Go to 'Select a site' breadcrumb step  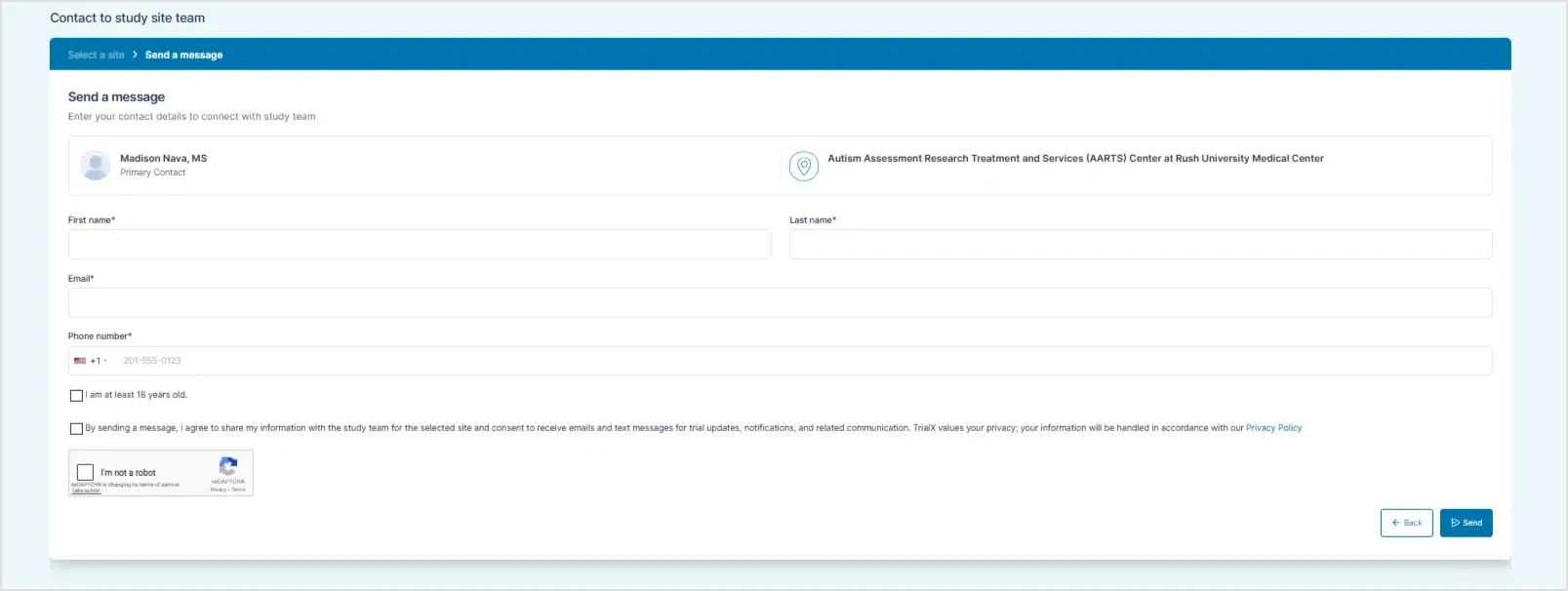(x=96, y=56)
